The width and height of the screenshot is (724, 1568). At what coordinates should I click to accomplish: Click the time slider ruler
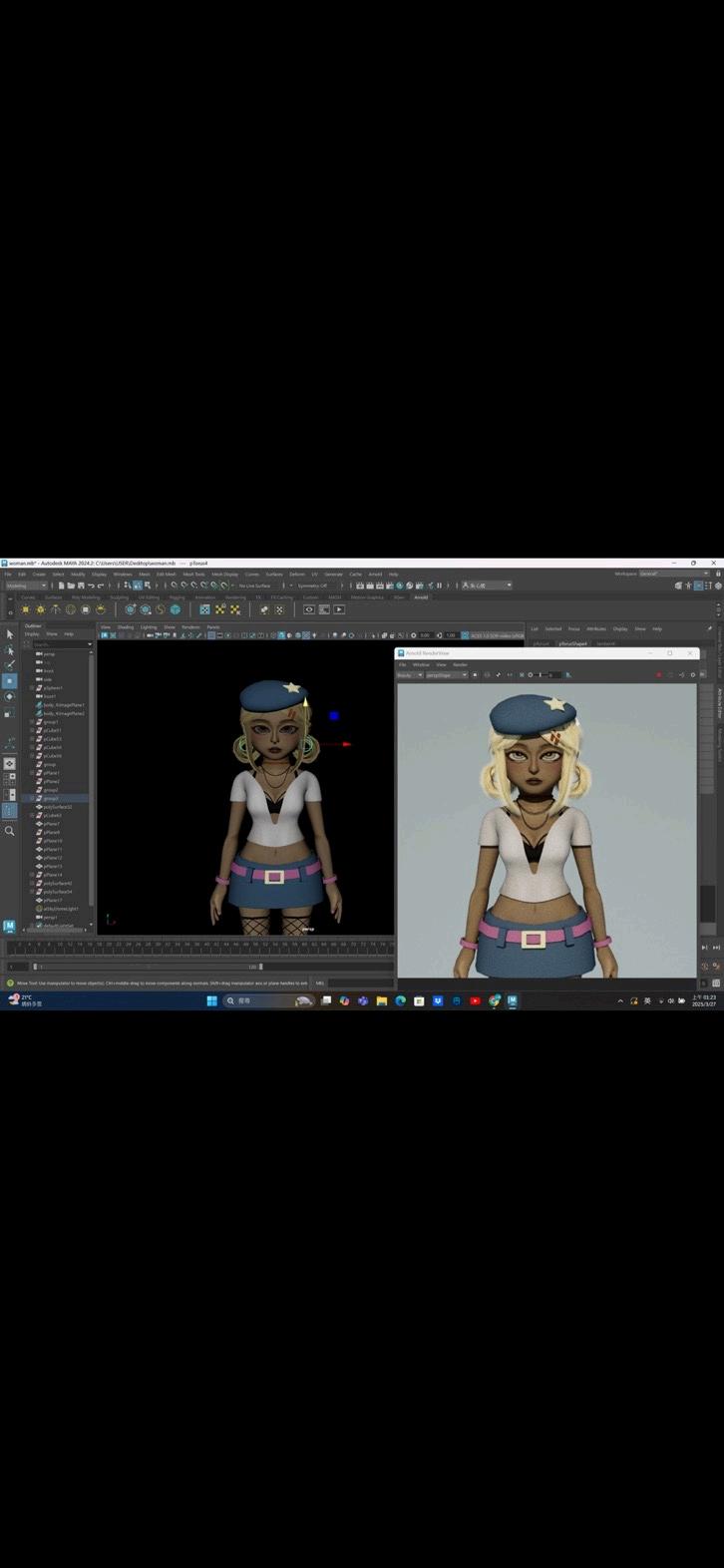[199, 945]
